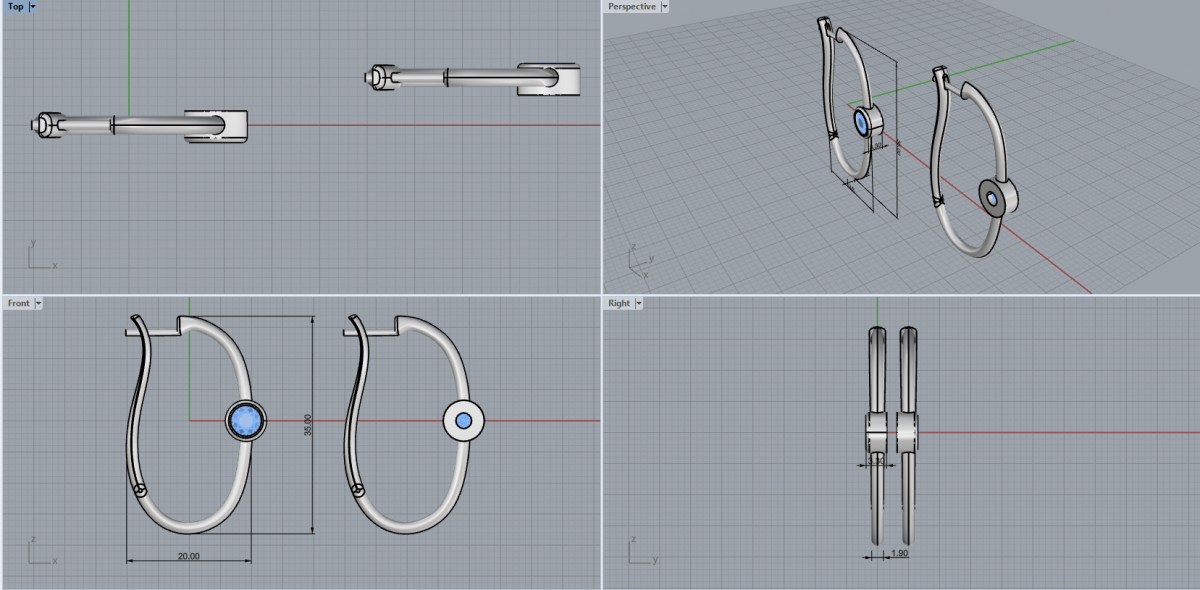Select the 20.00 width dimension text

click(188, 555)
